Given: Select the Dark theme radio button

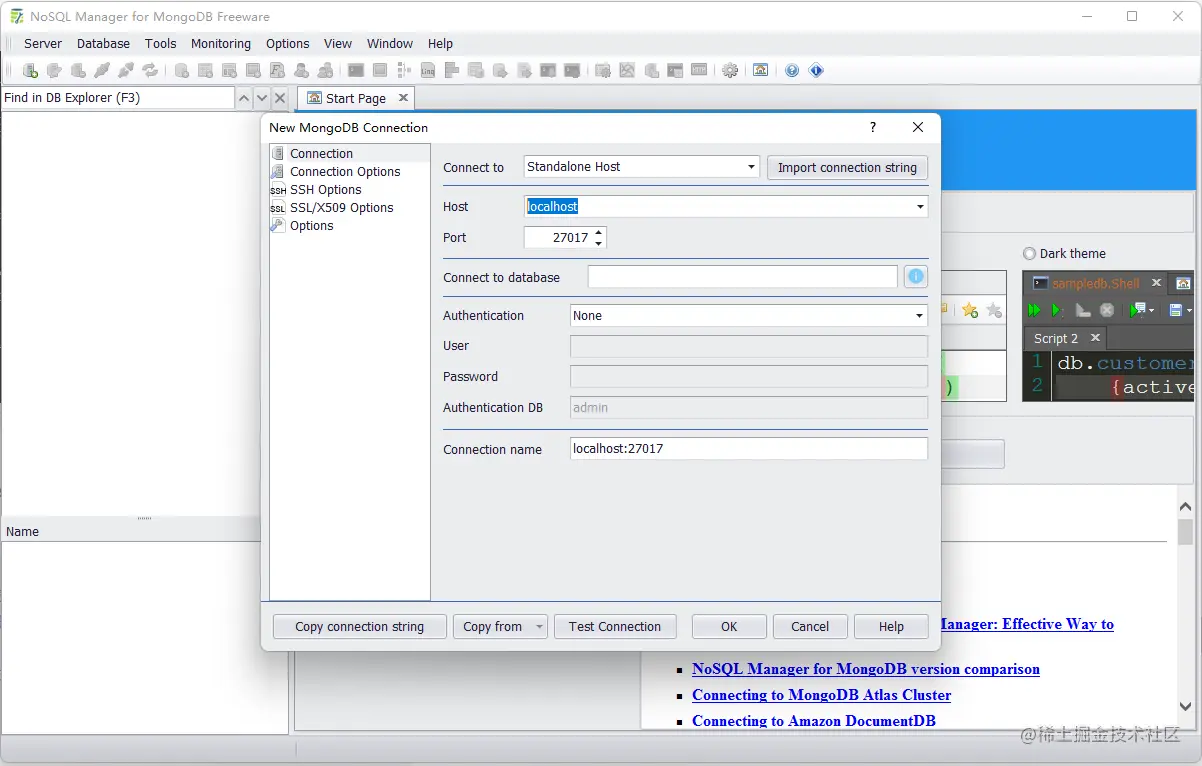Looking at the screenshot, I should pos(1029,254).
